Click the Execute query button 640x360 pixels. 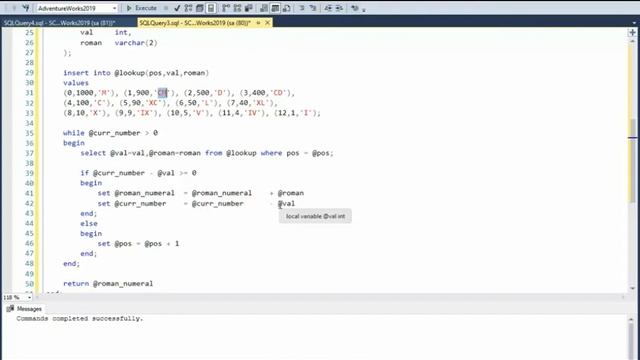(x=142, y=8)
